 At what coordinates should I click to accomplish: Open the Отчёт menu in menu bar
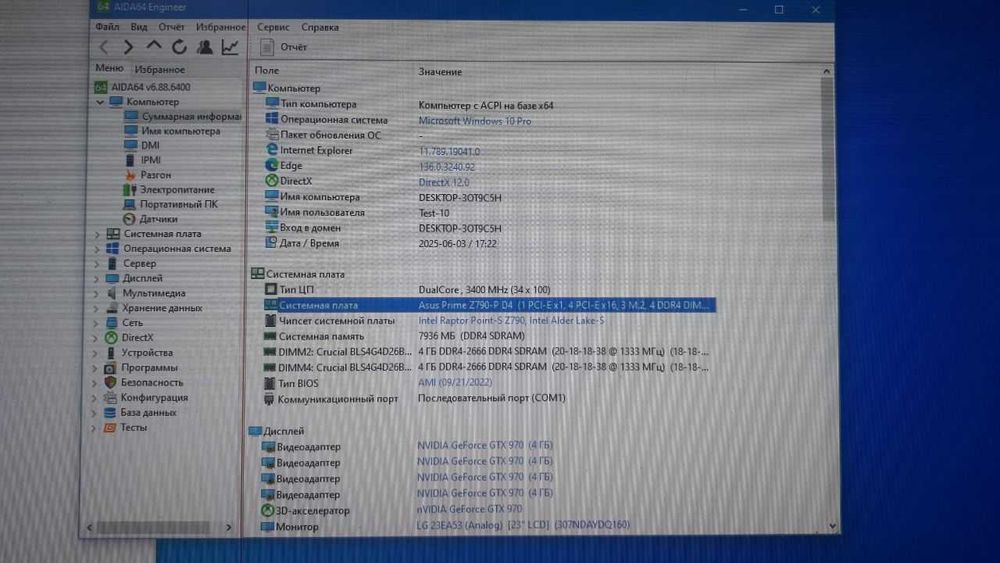click(171, 27)
